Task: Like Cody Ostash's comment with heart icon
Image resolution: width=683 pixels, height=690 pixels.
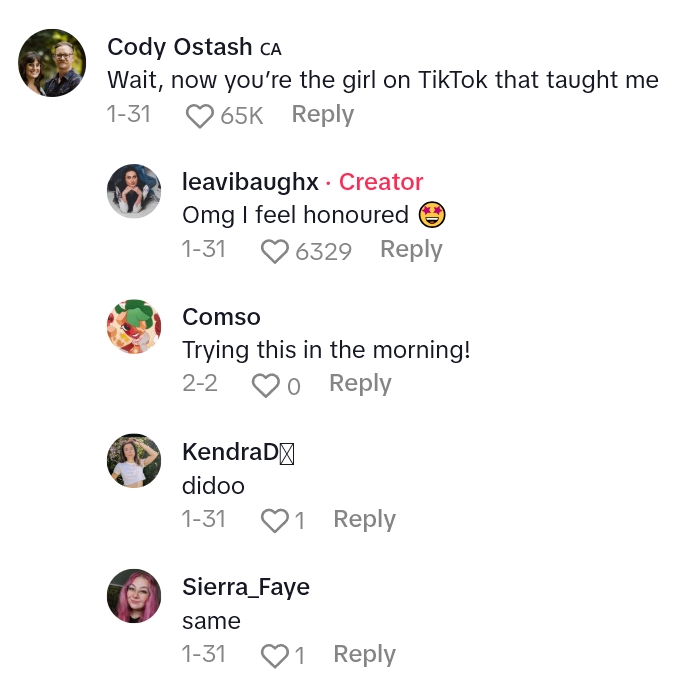Action: click(200, 116)
